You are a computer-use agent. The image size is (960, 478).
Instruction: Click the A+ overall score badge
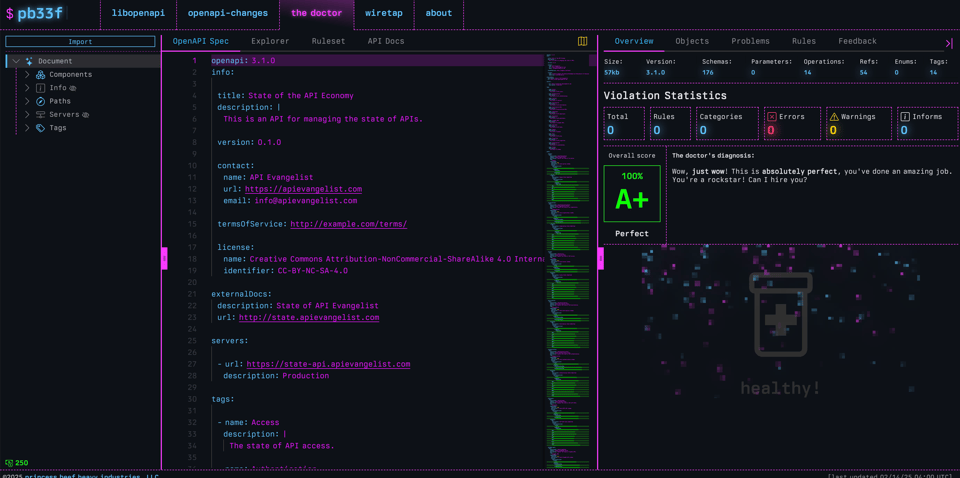pos(632,194)
